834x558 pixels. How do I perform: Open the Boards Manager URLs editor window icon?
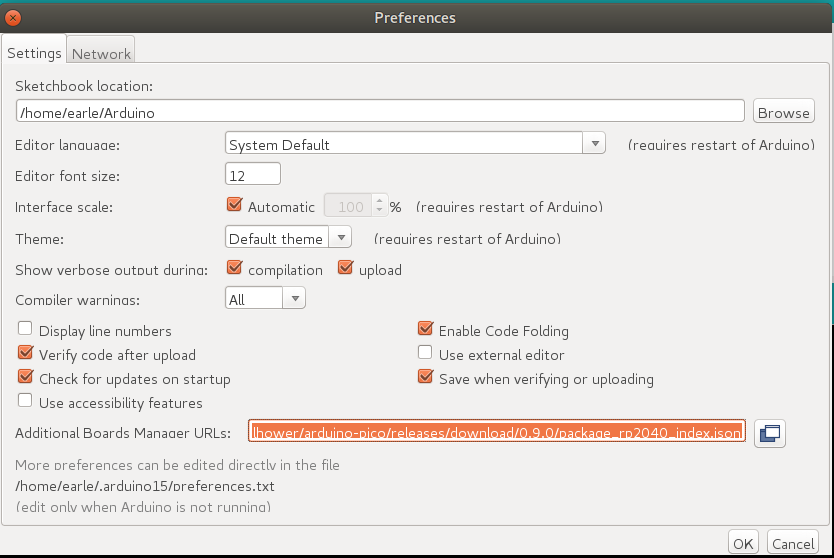click(x=770, y=433)
